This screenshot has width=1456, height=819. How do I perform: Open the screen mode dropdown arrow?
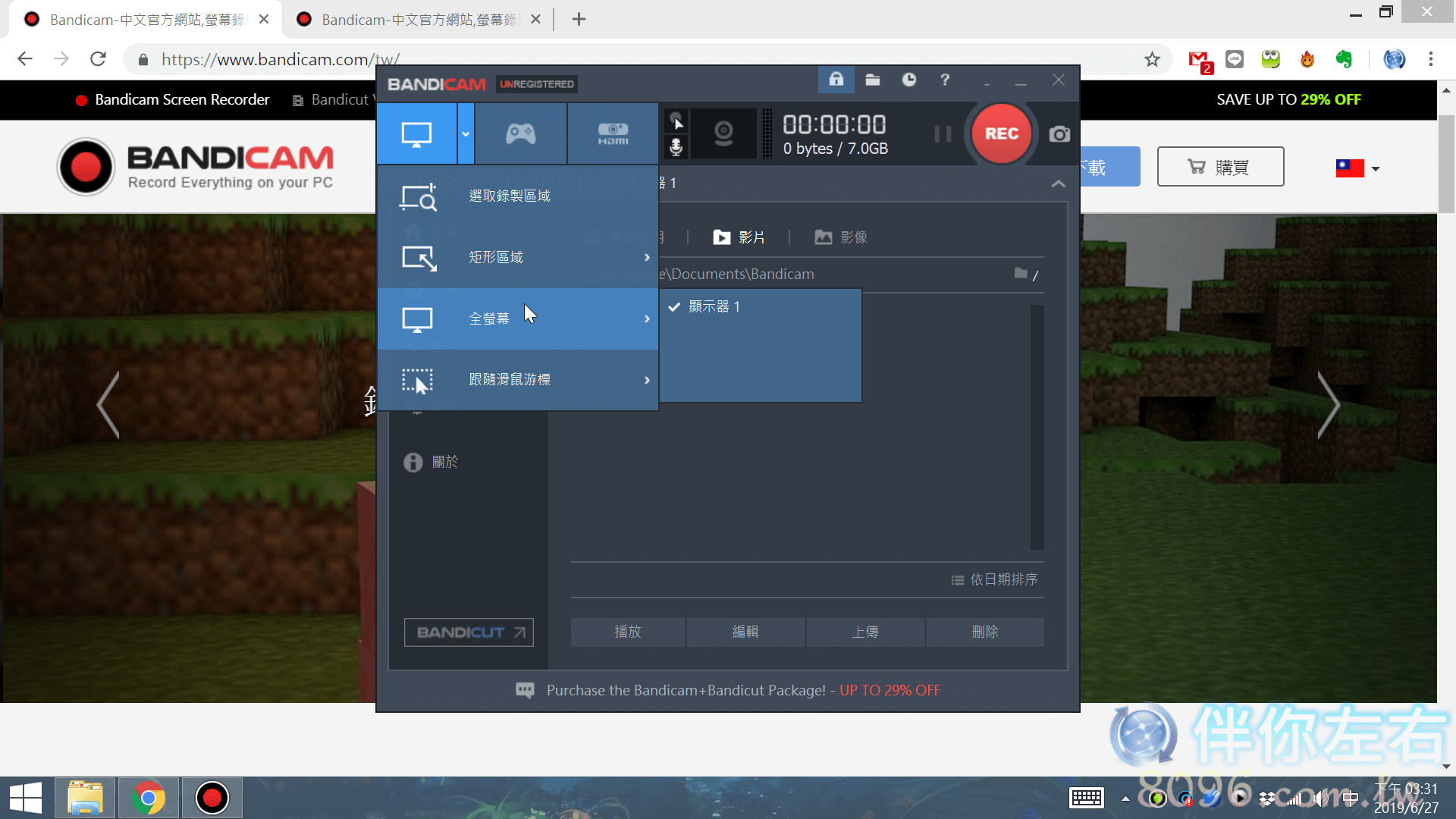click(466, 134)
